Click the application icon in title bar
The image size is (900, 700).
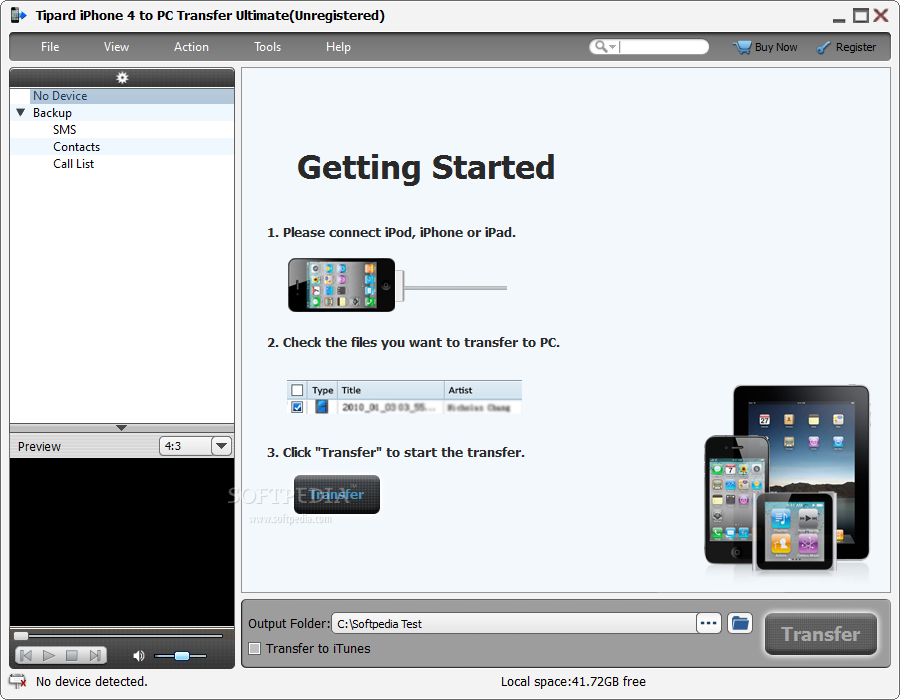[x=18, y=15]
